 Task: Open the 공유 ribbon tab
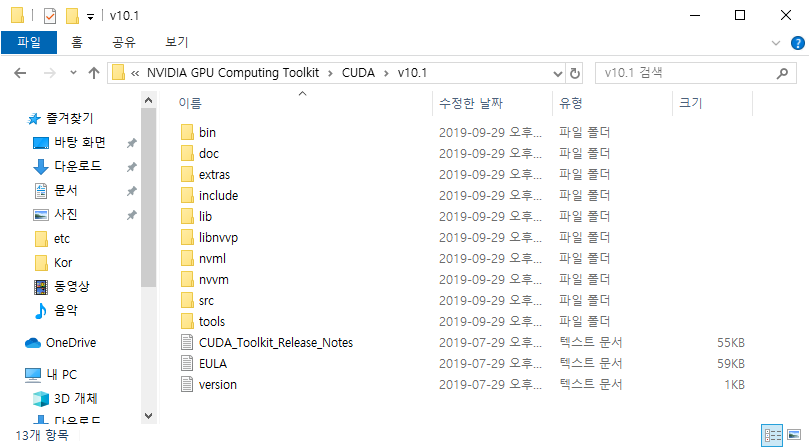(124, 42)
